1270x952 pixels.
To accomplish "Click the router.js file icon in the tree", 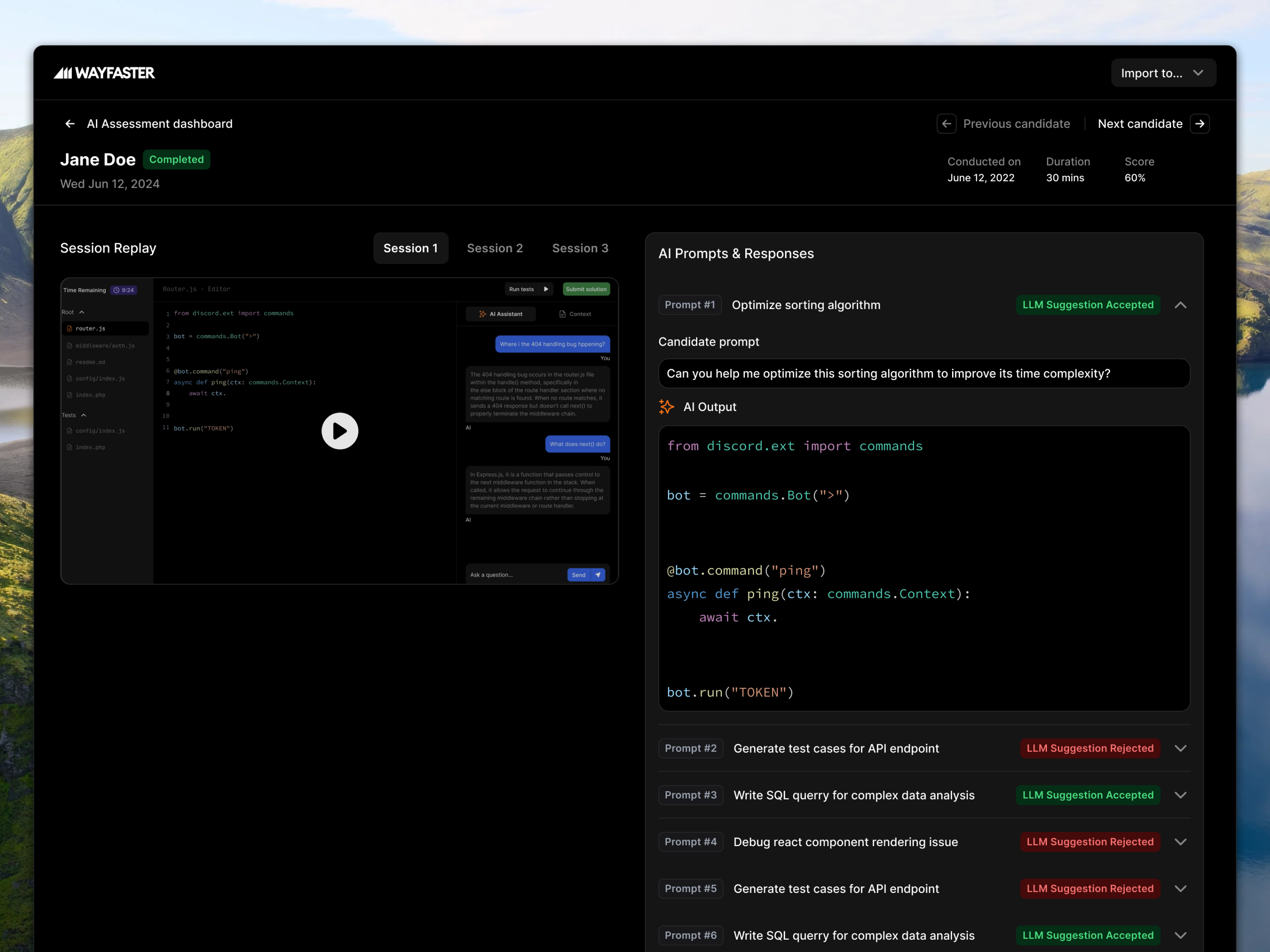I will (70, 328).
